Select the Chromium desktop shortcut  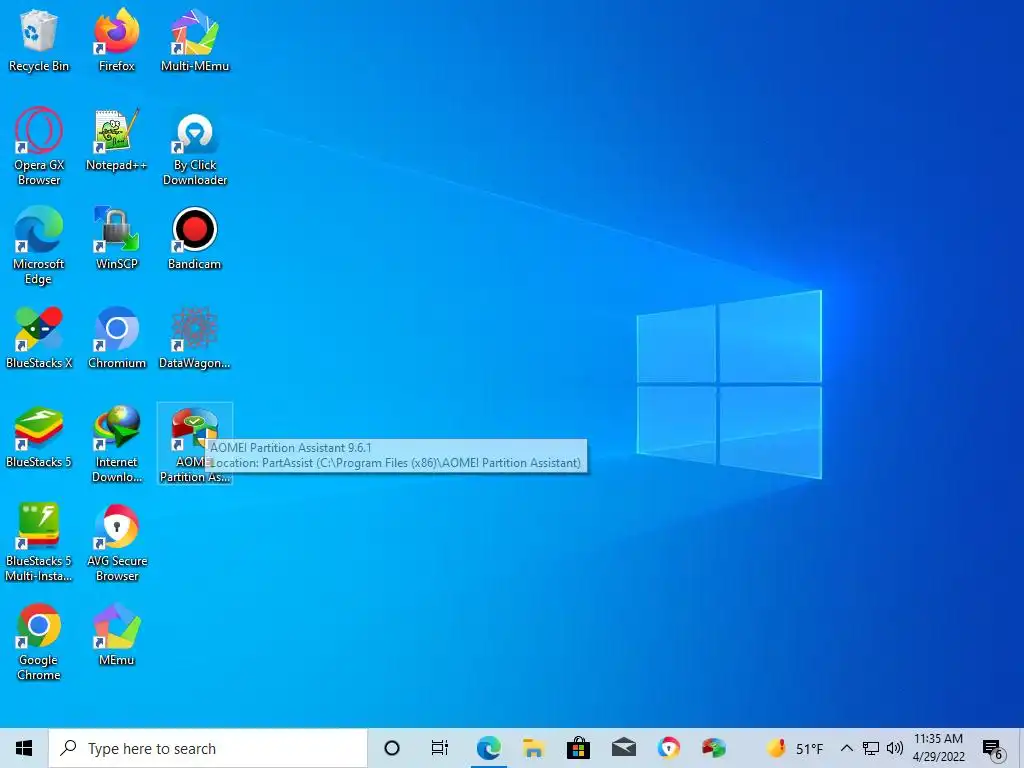click(x=117, y=338)
